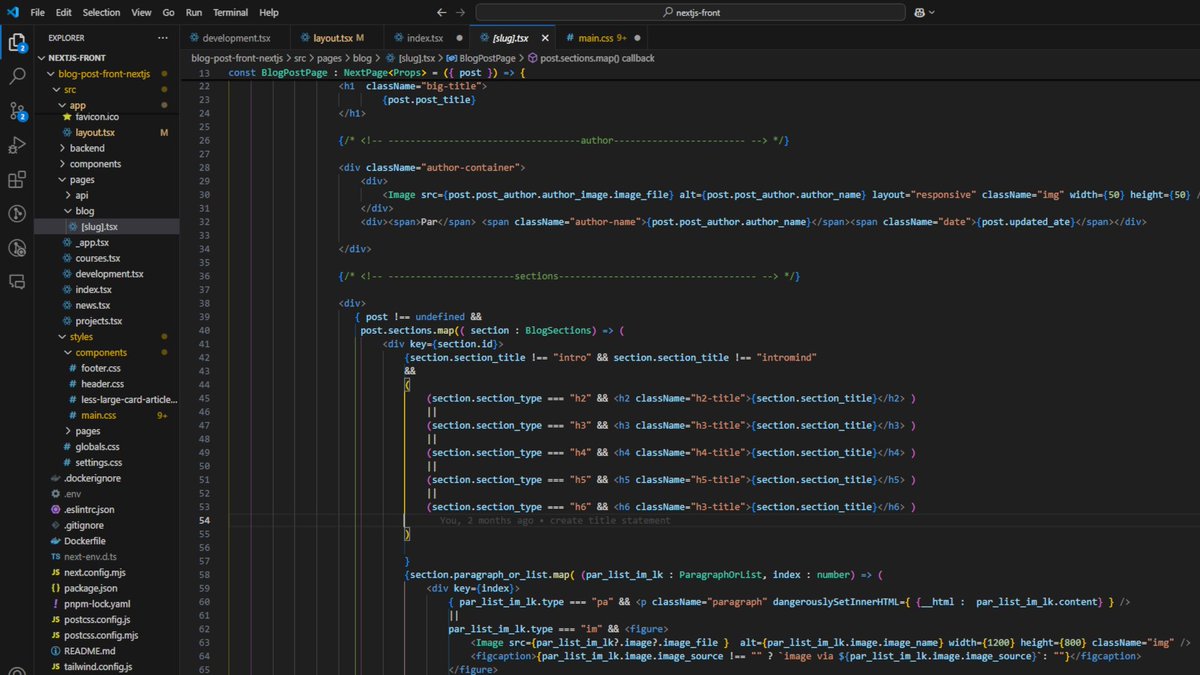Image resolution: width=1200 pixels, height=675 pixels.
Task: Open Source Control view showing 2 pending changes
Action: 17,110
